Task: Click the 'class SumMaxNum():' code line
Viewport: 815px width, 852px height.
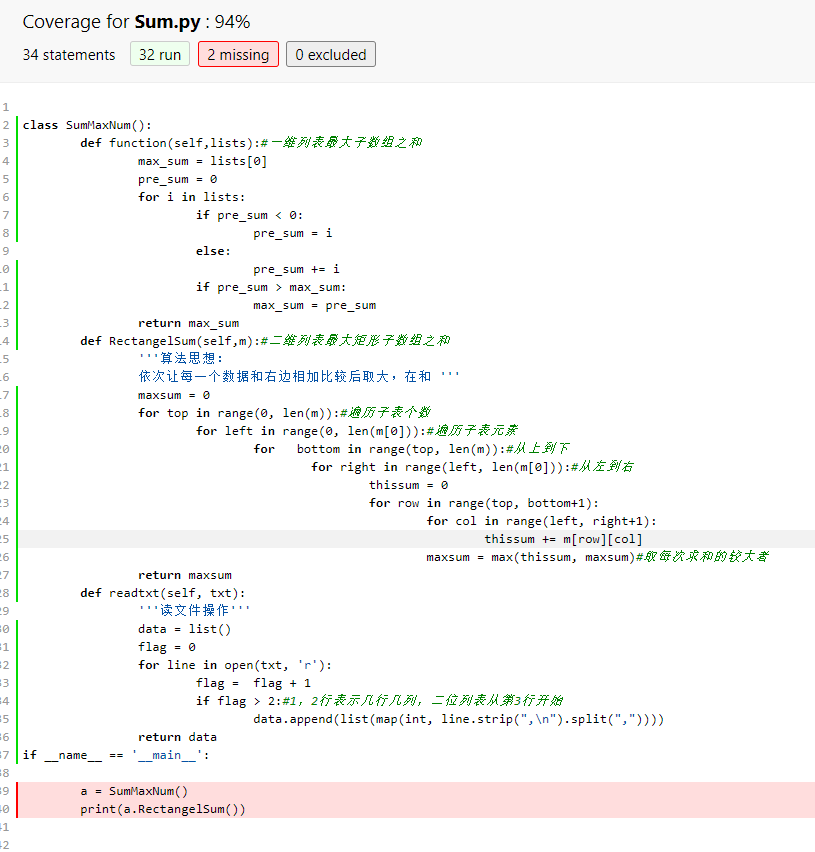Action: (87, 125)
